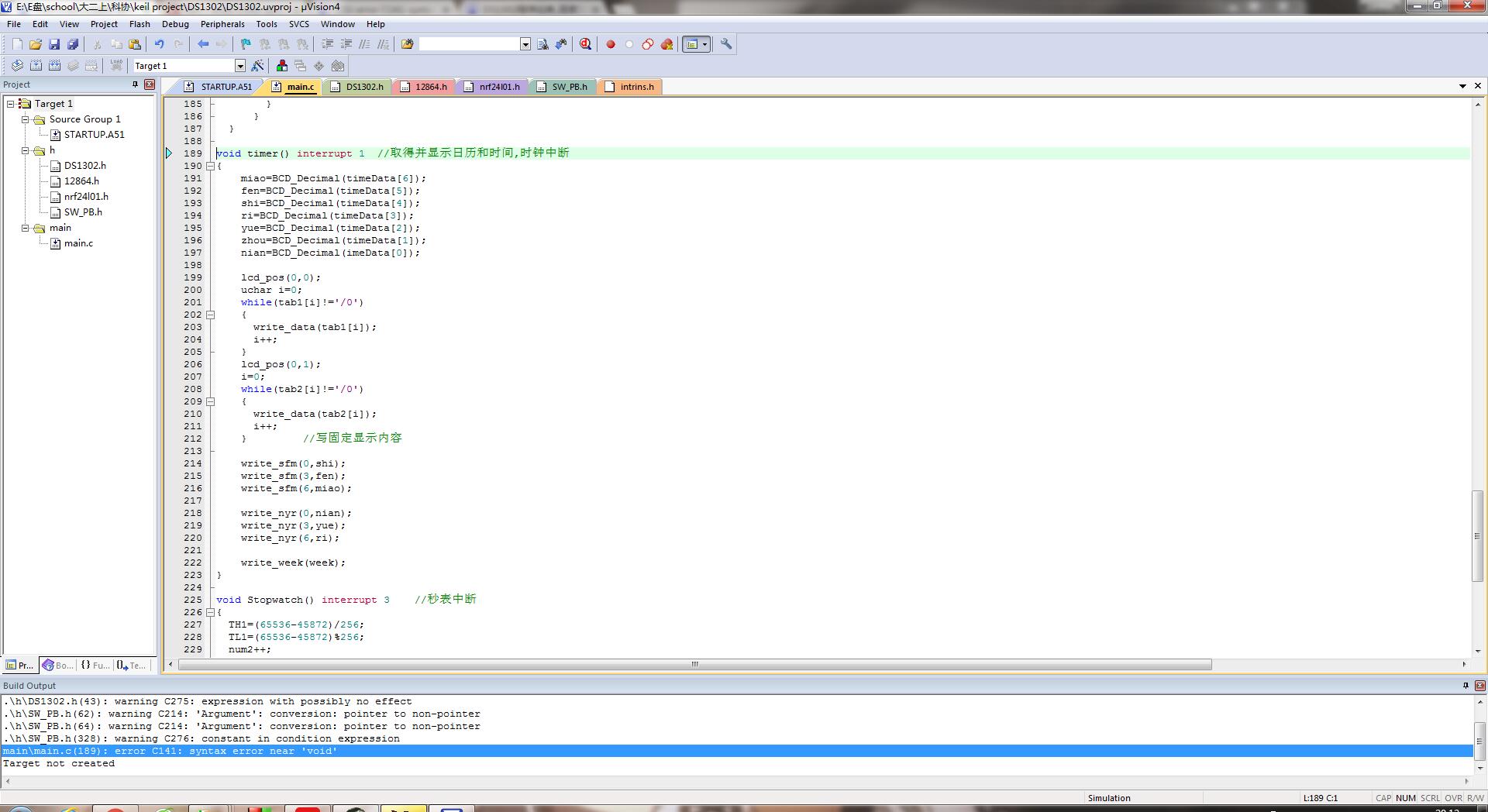This screenshot has width=1488, height=812.
Task: Open the Find in Files icon
Action: [x=407, y=44]
